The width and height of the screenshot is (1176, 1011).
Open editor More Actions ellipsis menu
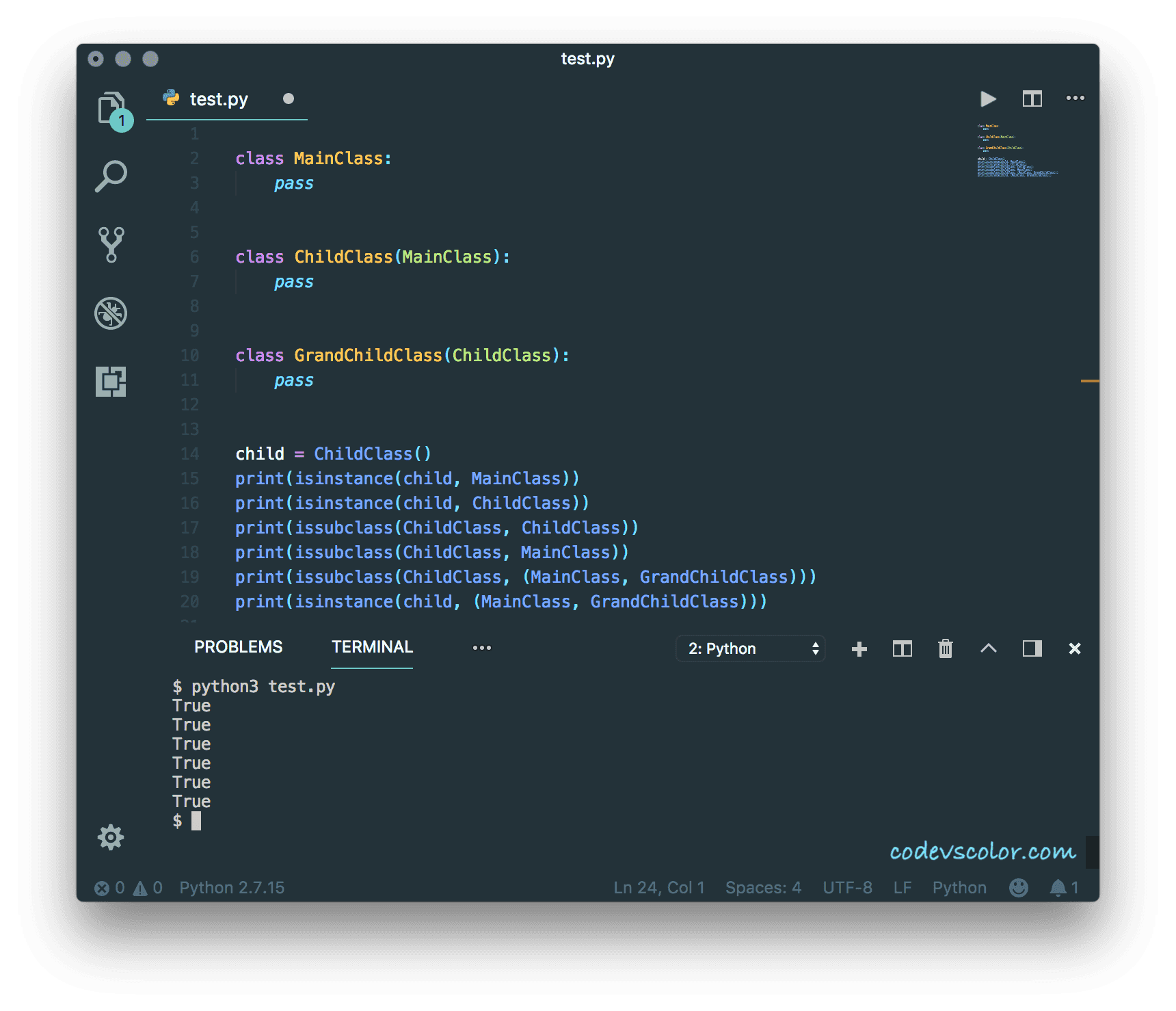1075,99
